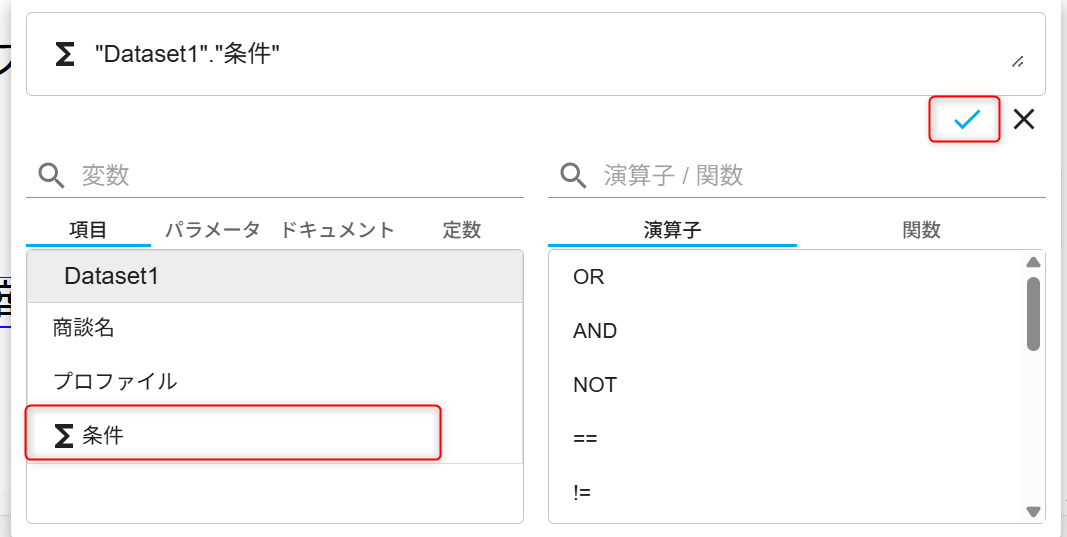Switch to the 関数 tab
Screen dimensions: 1067x537
pos(921,230)
